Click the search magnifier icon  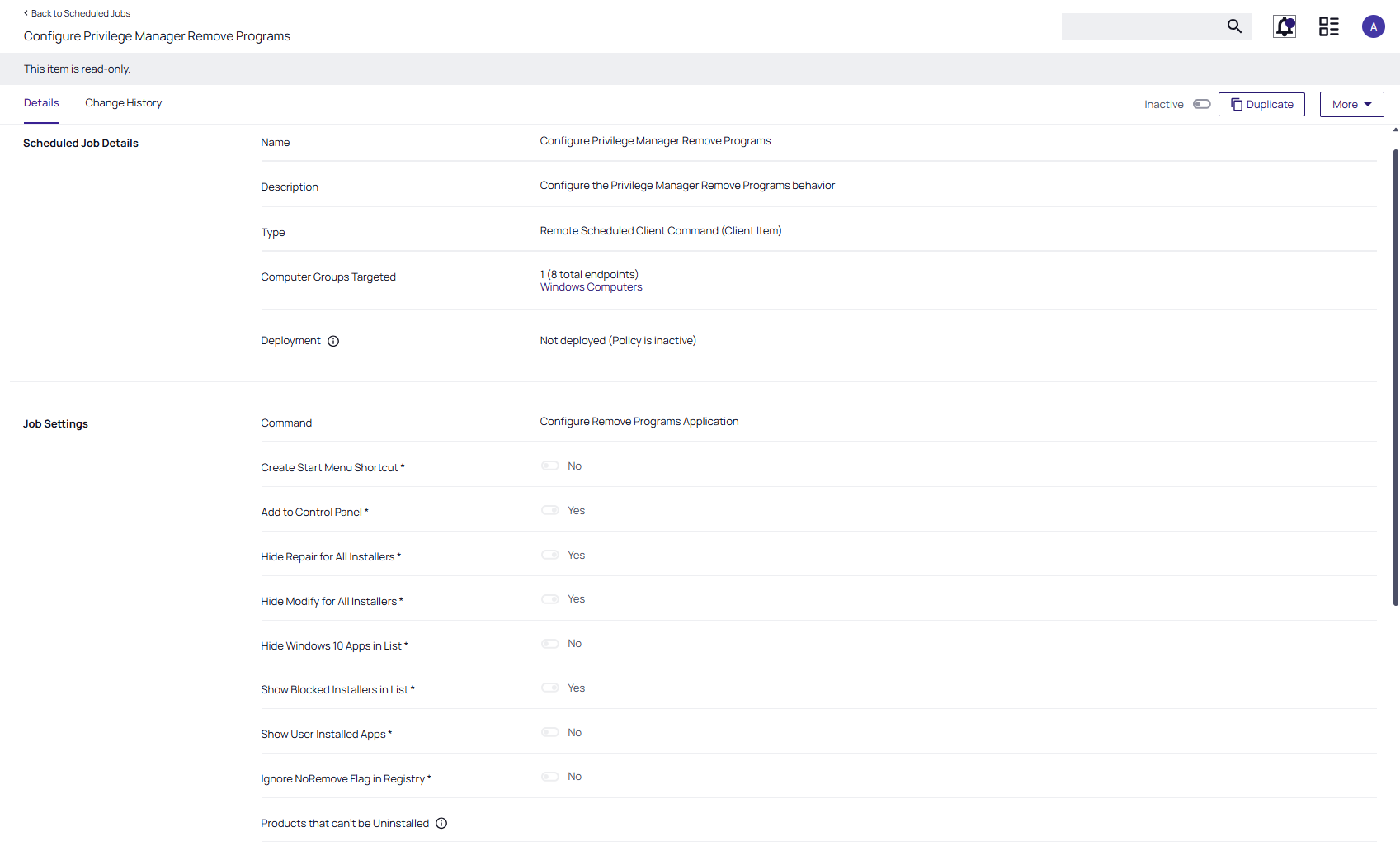[x=1234, y=26]
